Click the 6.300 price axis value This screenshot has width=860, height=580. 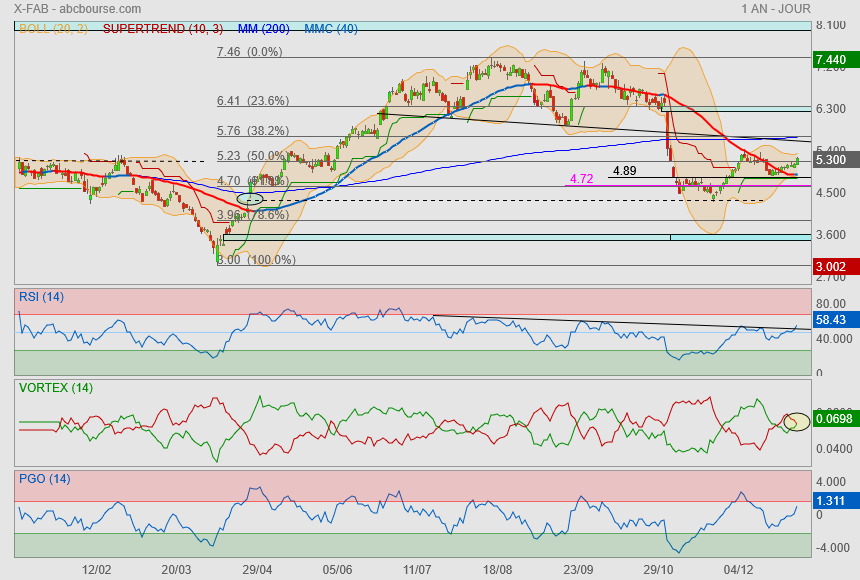pos(830,109)
